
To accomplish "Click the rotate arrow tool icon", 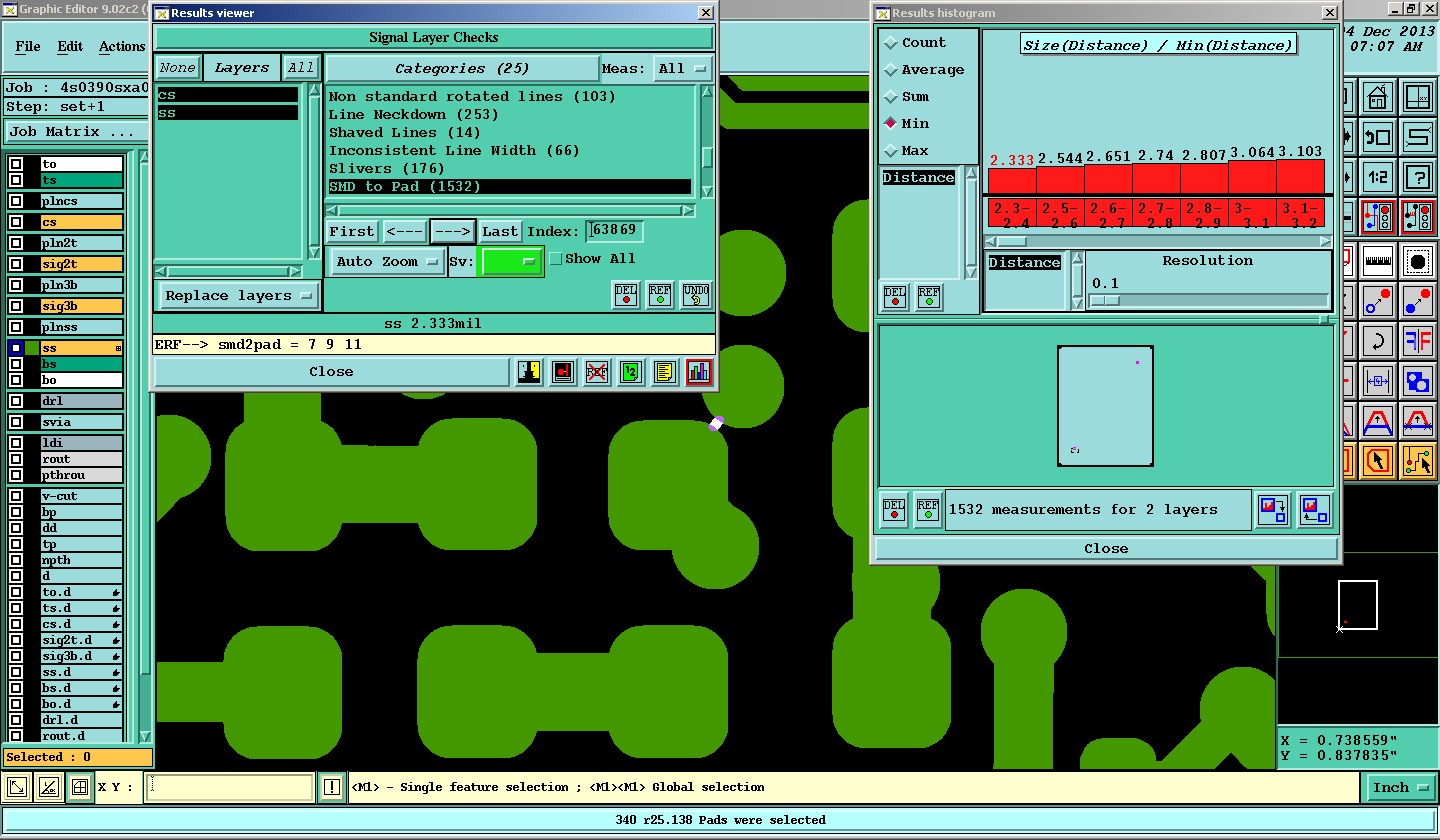I will tap(1378, 340).
